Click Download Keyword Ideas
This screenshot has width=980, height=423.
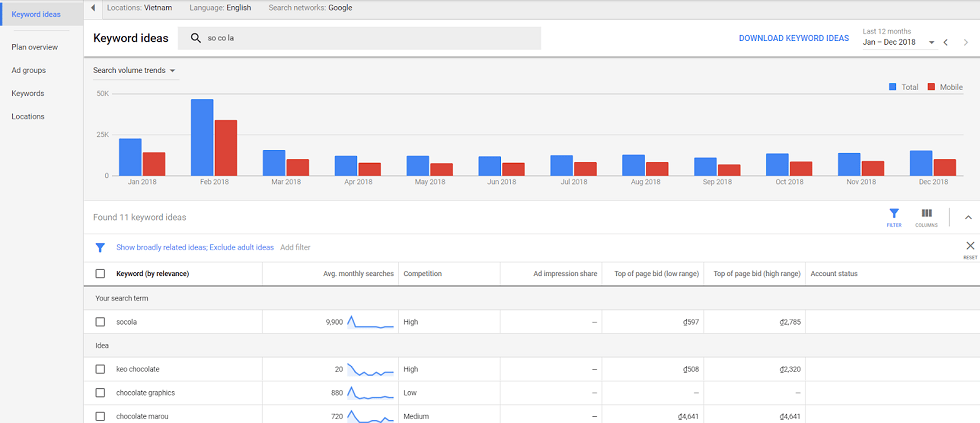[793, 38]
